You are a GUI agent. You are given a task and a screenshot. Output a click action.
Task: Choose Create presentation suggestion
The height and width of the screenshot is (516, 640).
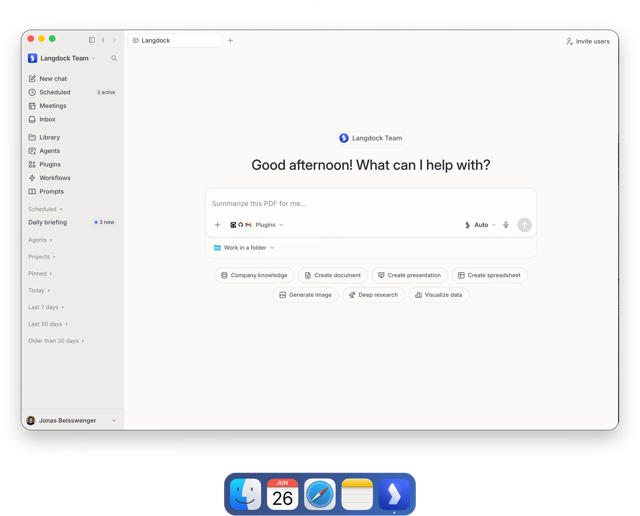[409, 275]
